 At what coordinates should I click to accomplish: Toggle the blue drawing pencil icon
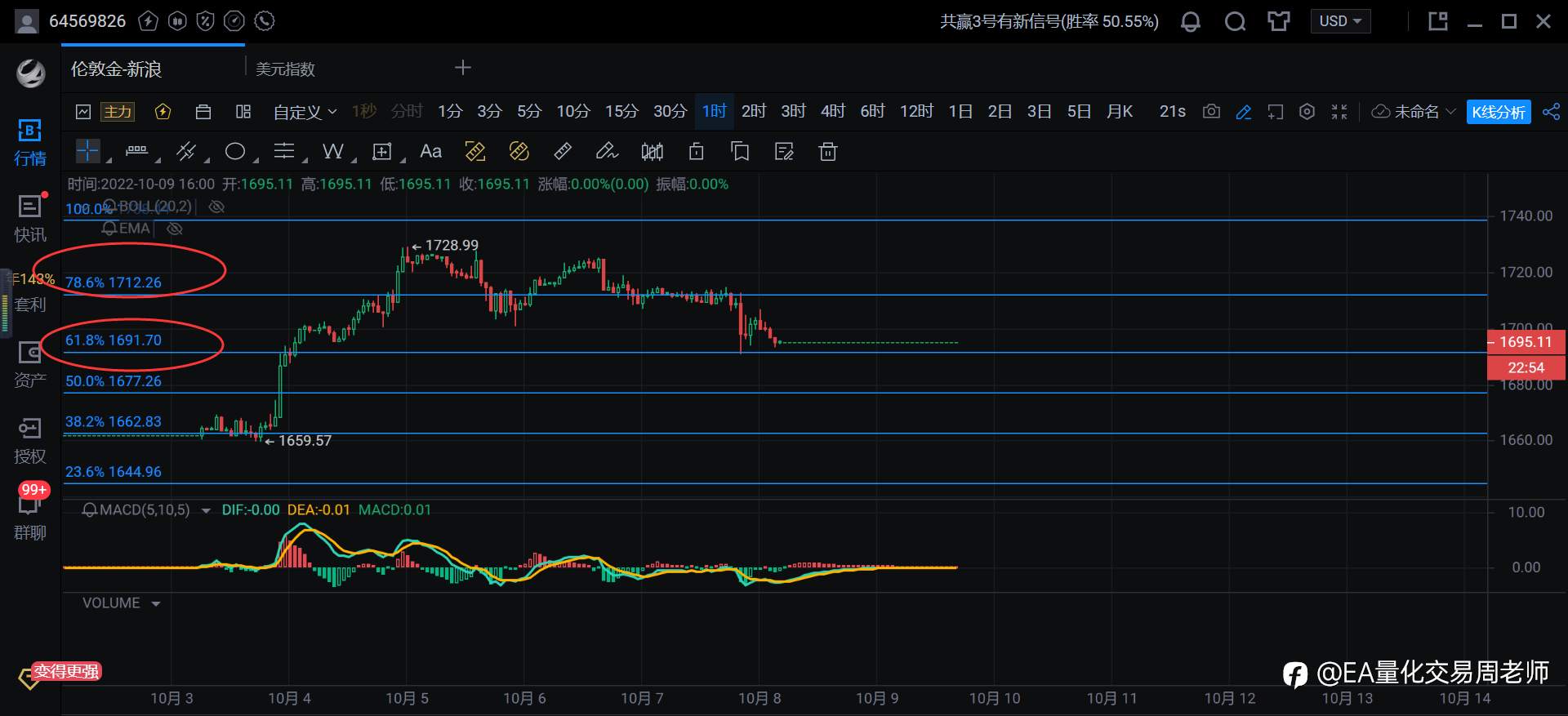click(1244, 111)
